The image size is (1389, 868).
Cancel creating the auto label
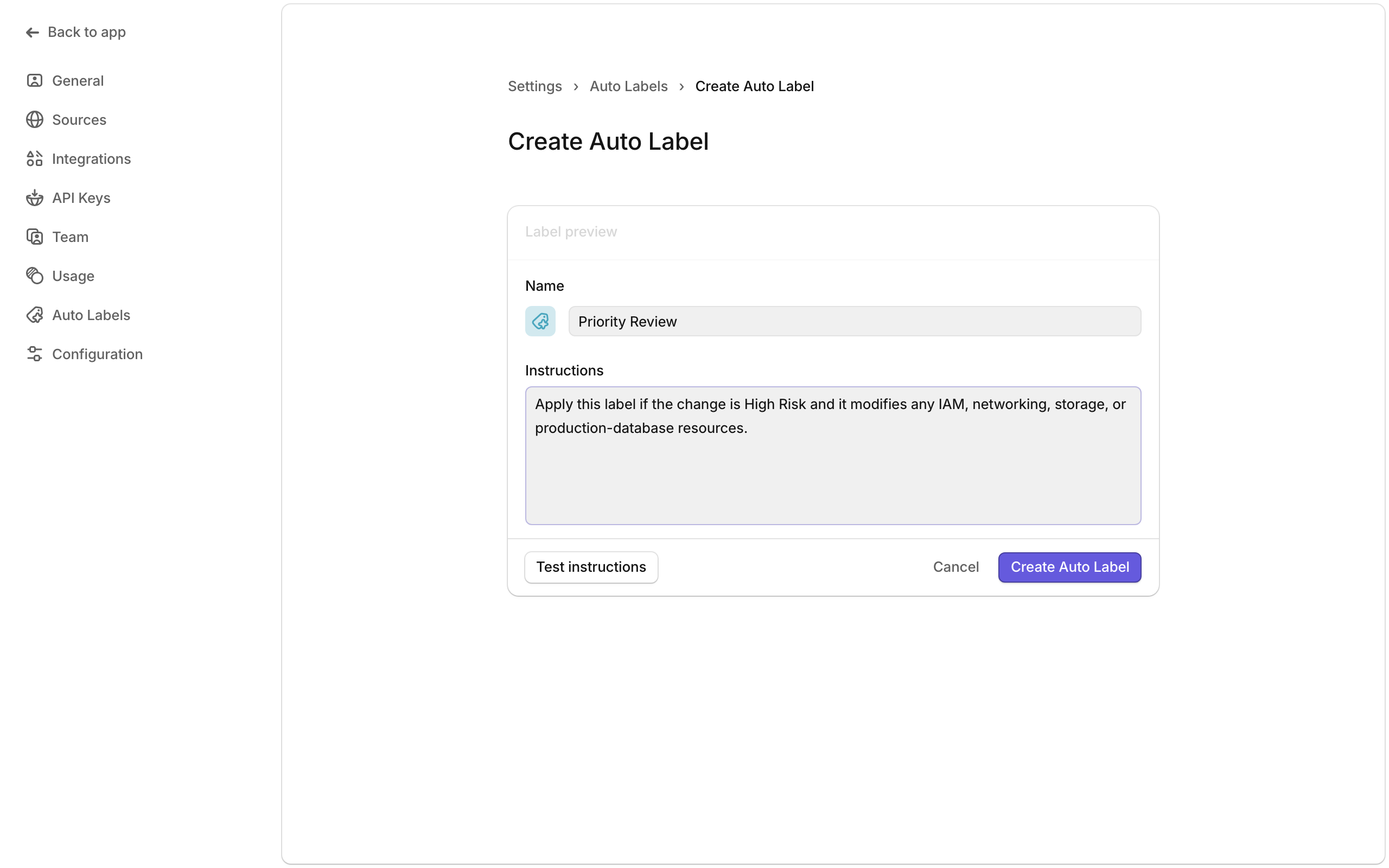955,567
